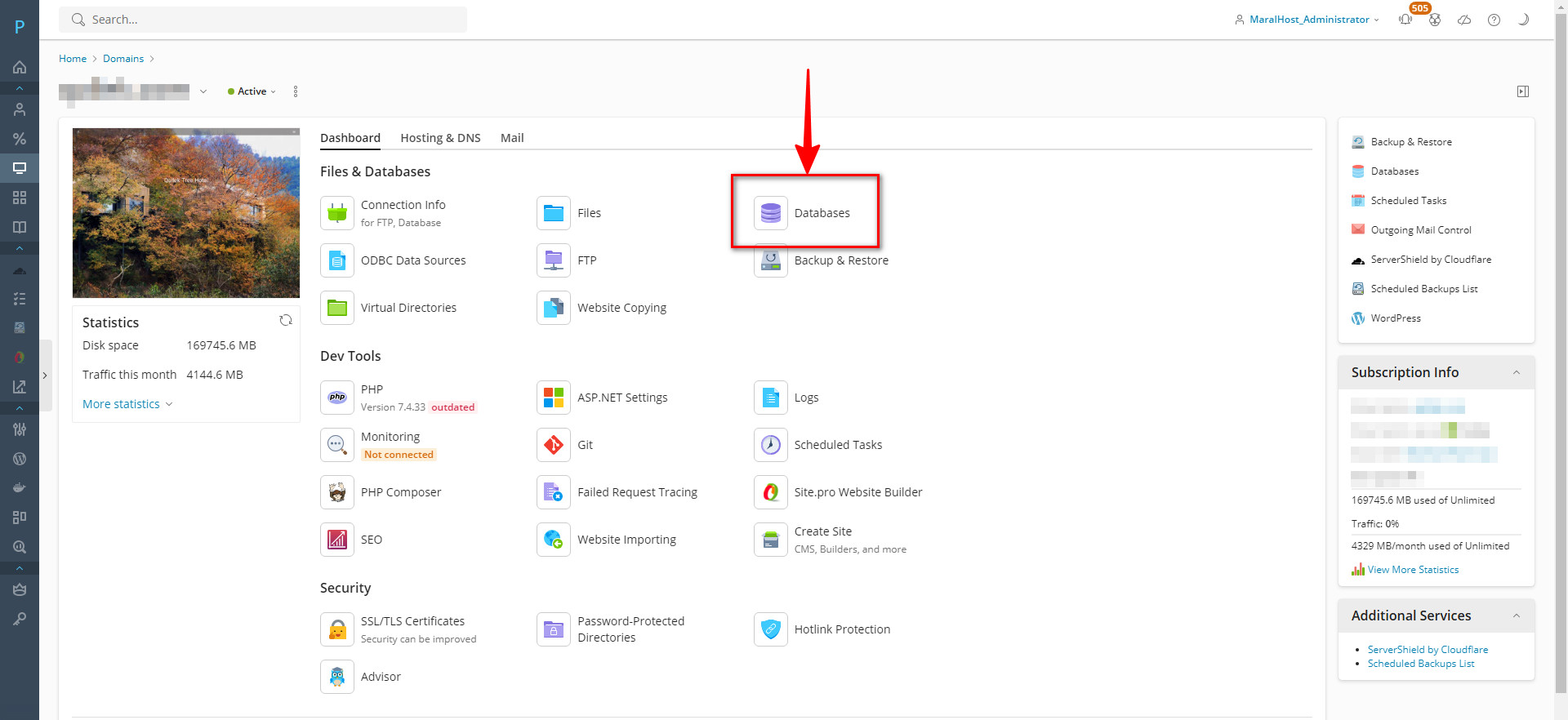Refresh the Statistics panel
Viewport: 1568px width, 720px height.
[286, 321]
